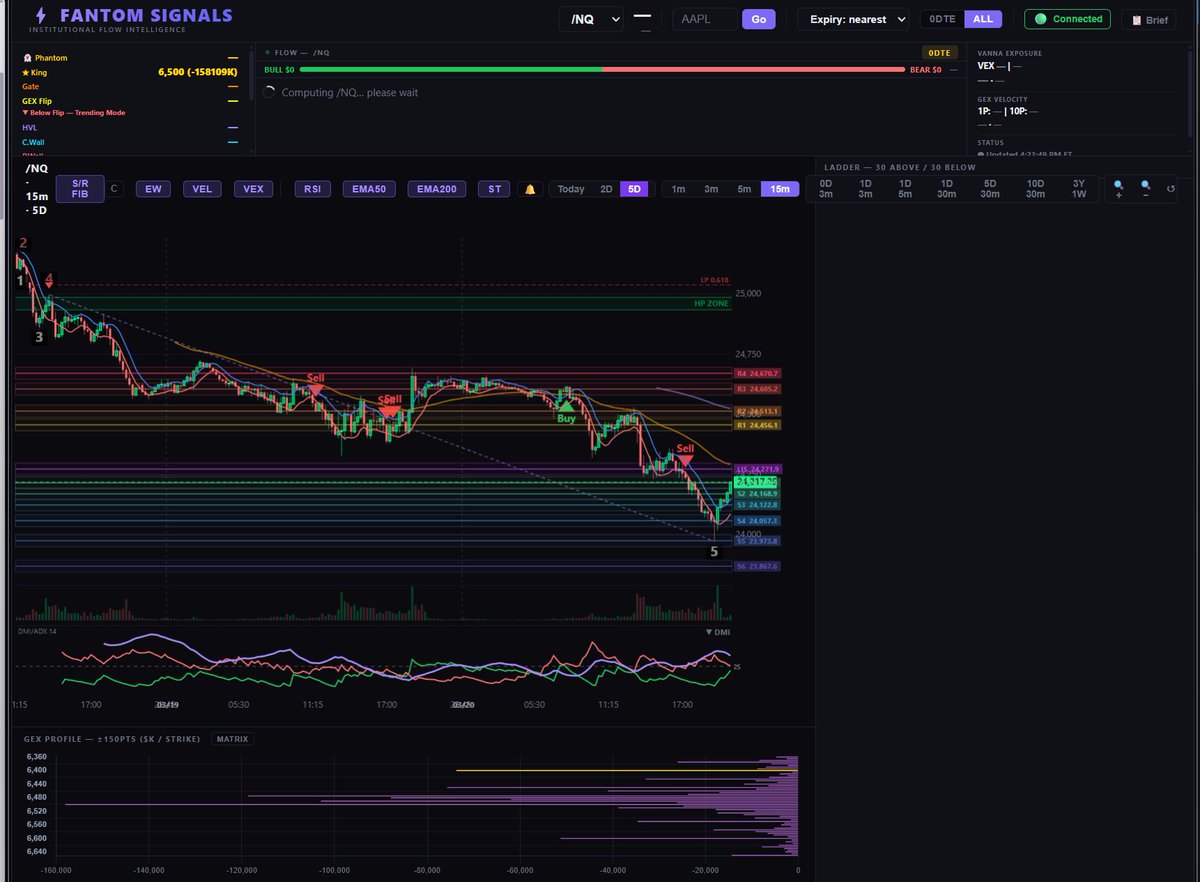1200x882 pixels.
Task: Click the S6 23,867.6 support label
Action: coord(757,566)
